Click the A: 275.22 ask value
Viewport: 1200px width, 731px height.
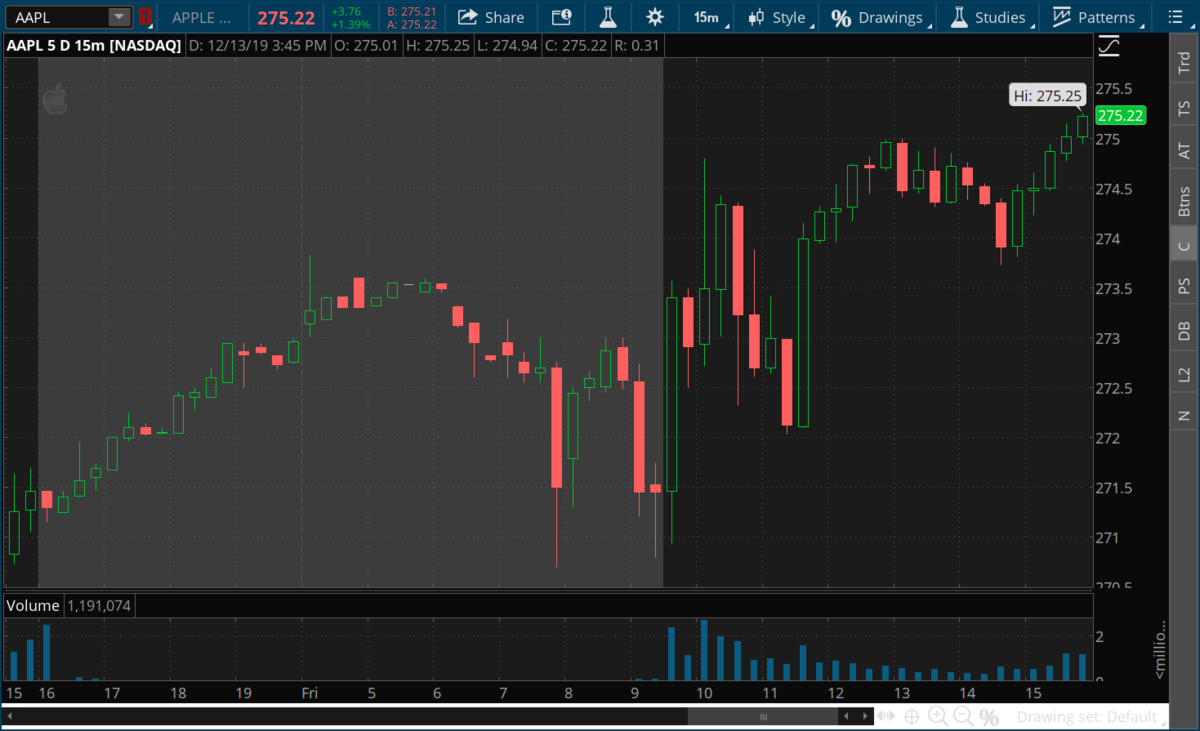coord(412,24)
